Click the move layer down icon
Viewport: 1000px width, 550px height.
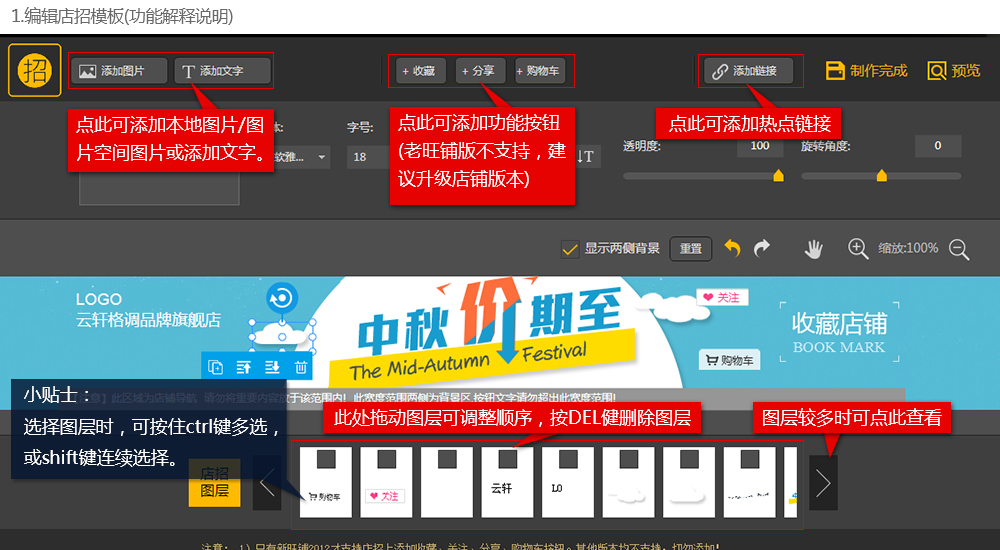point(272,367)
